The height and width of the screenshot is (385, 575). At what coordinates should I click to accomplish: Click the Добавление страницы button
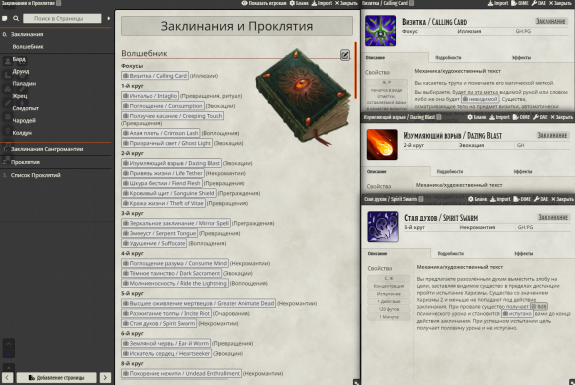click(x=57, y=377)
